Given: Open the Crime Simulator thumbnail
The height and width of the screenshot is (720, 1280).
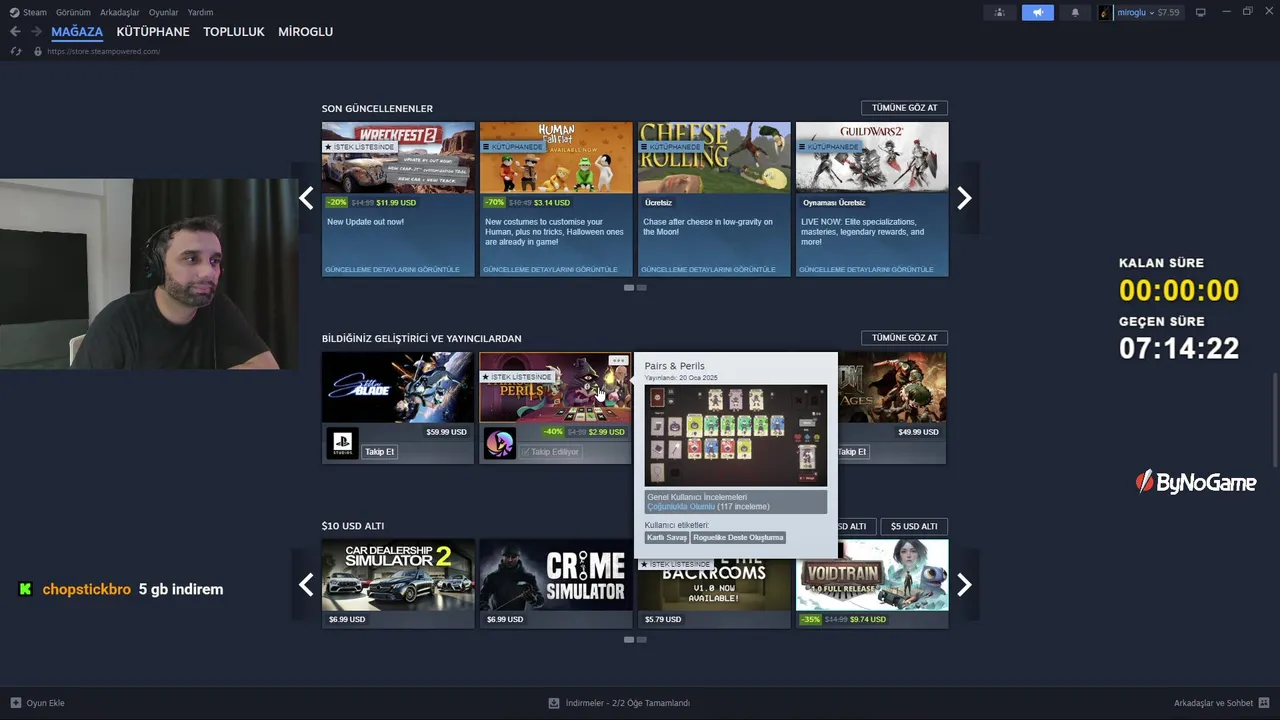Looking at the screenshot, I should click(x=556, y=575).
